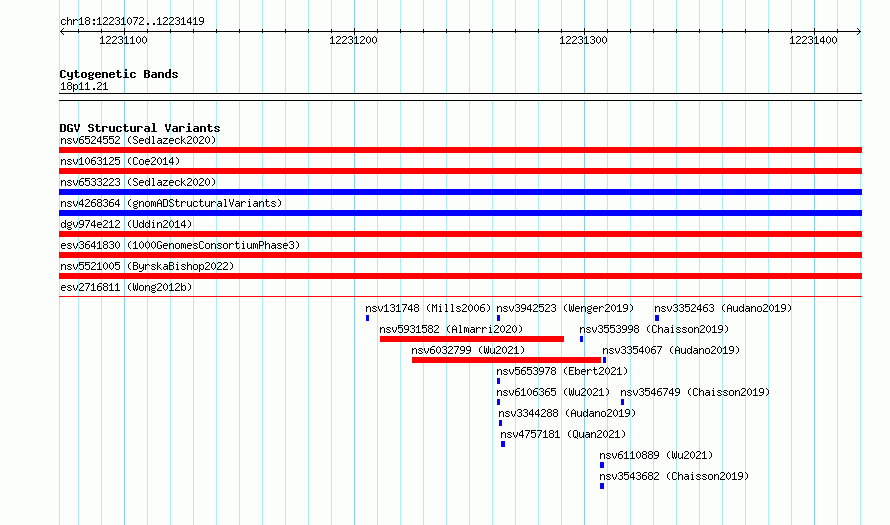Viewport: 890px width, 525px height.
Task: Open nsv3352463 (Audano2019) label
Action: [723, 308]
